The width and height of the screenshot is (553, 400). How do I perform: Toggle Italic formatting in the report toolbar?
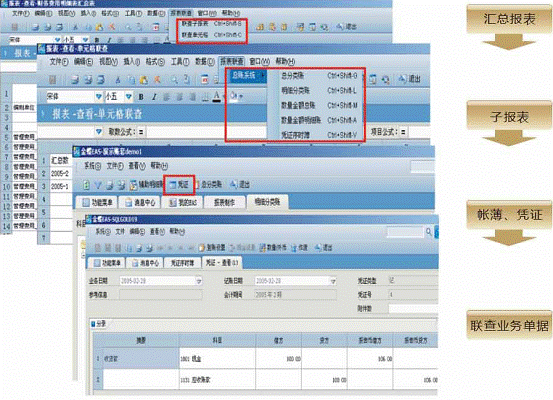coord(154,97)
